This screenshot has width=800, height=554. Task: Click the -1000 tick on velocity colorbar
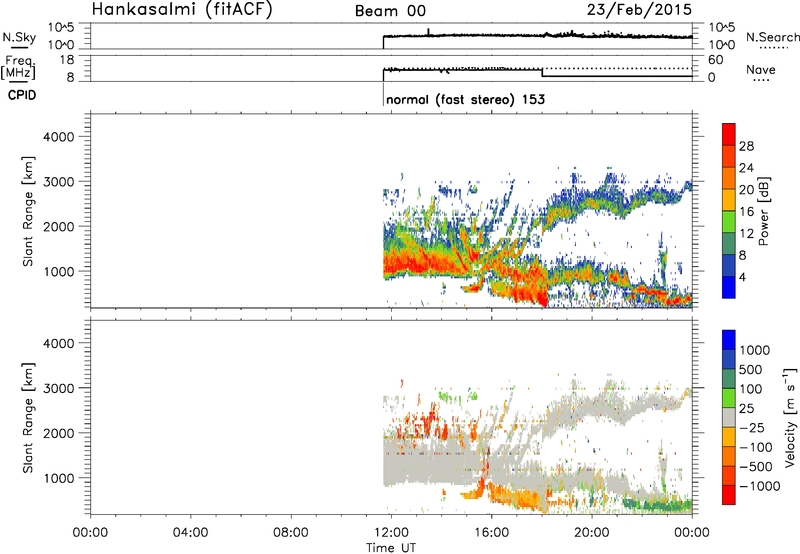(x=759, y=486)
